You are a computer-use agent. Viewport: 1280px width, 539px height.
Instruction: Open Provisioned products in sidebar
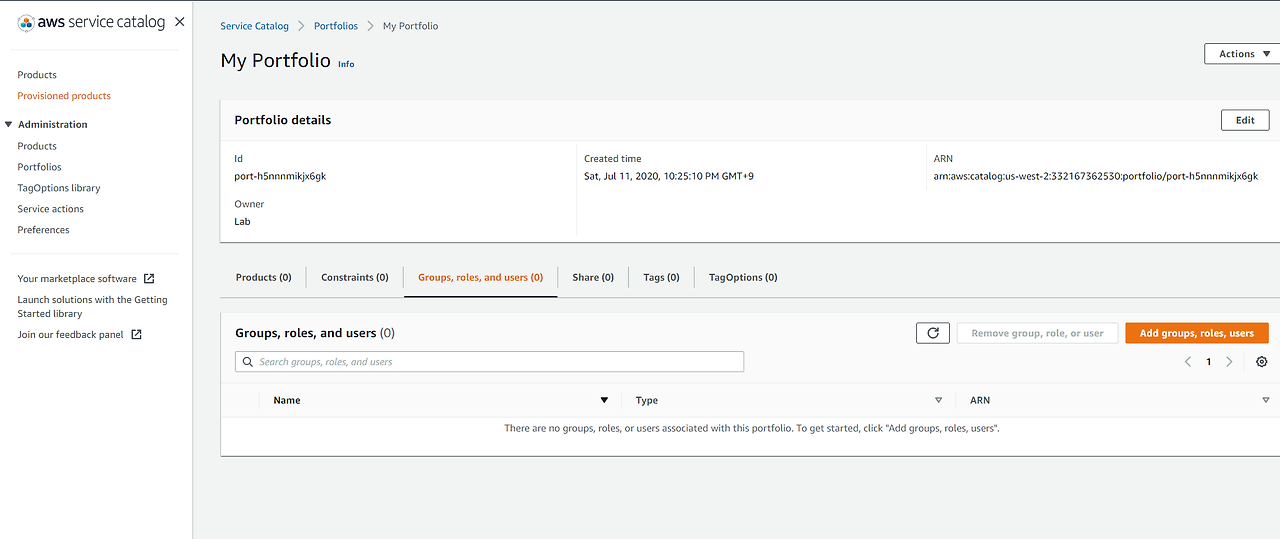pos(64,96)
